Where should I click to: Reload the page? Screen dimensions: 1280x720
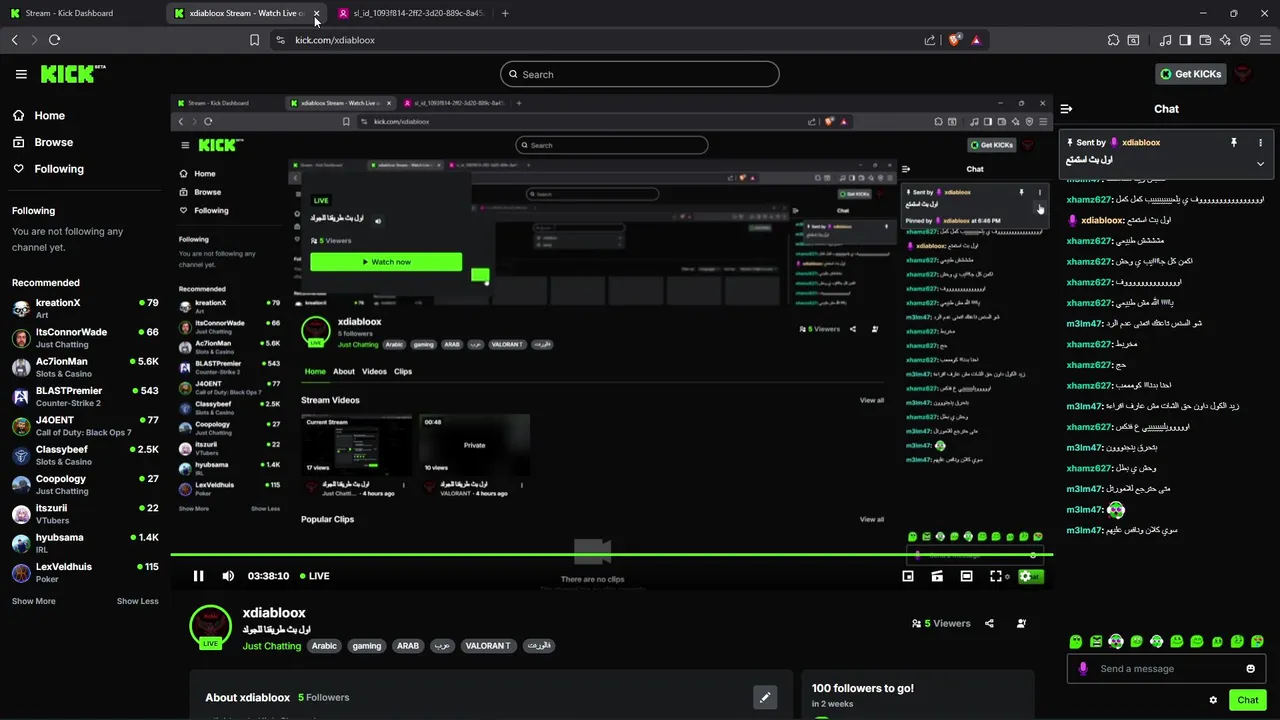(x=54, y=40)
